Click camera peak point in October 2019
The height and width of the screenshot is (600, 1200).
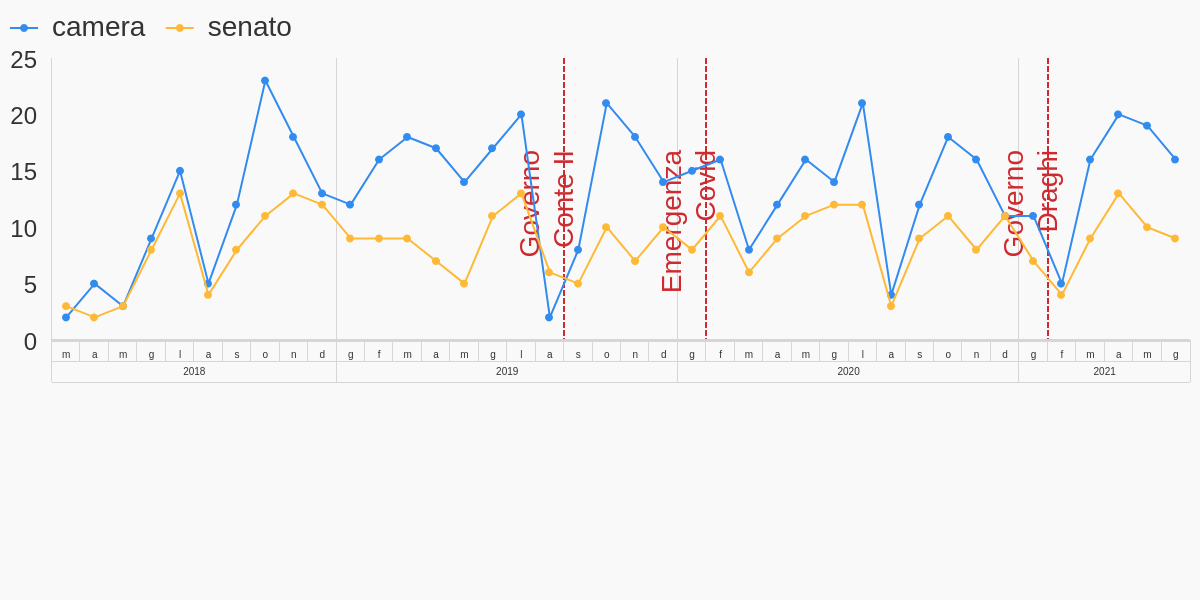606,103
